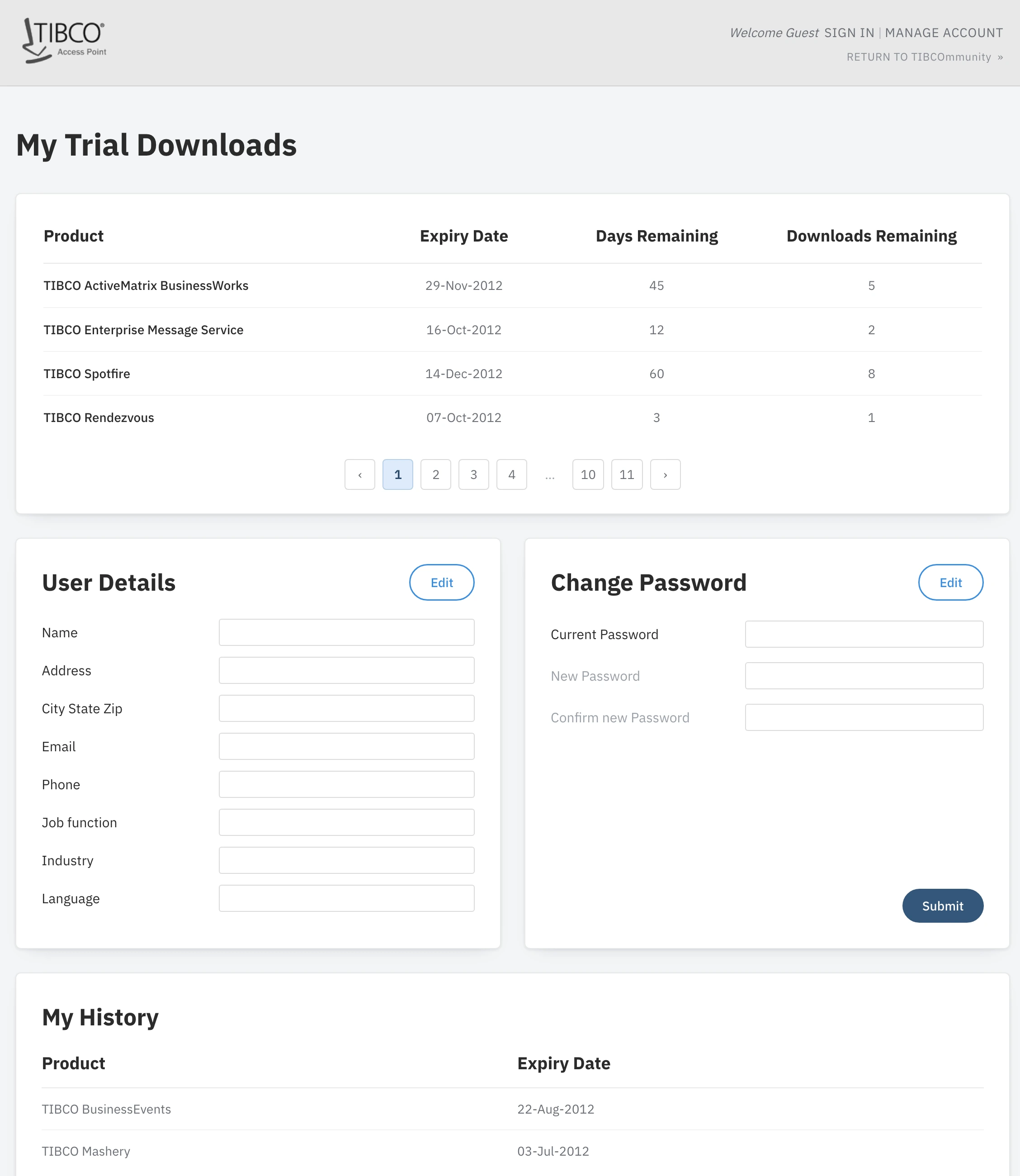Click the My Trial Downloads page heading

[156, 145]
